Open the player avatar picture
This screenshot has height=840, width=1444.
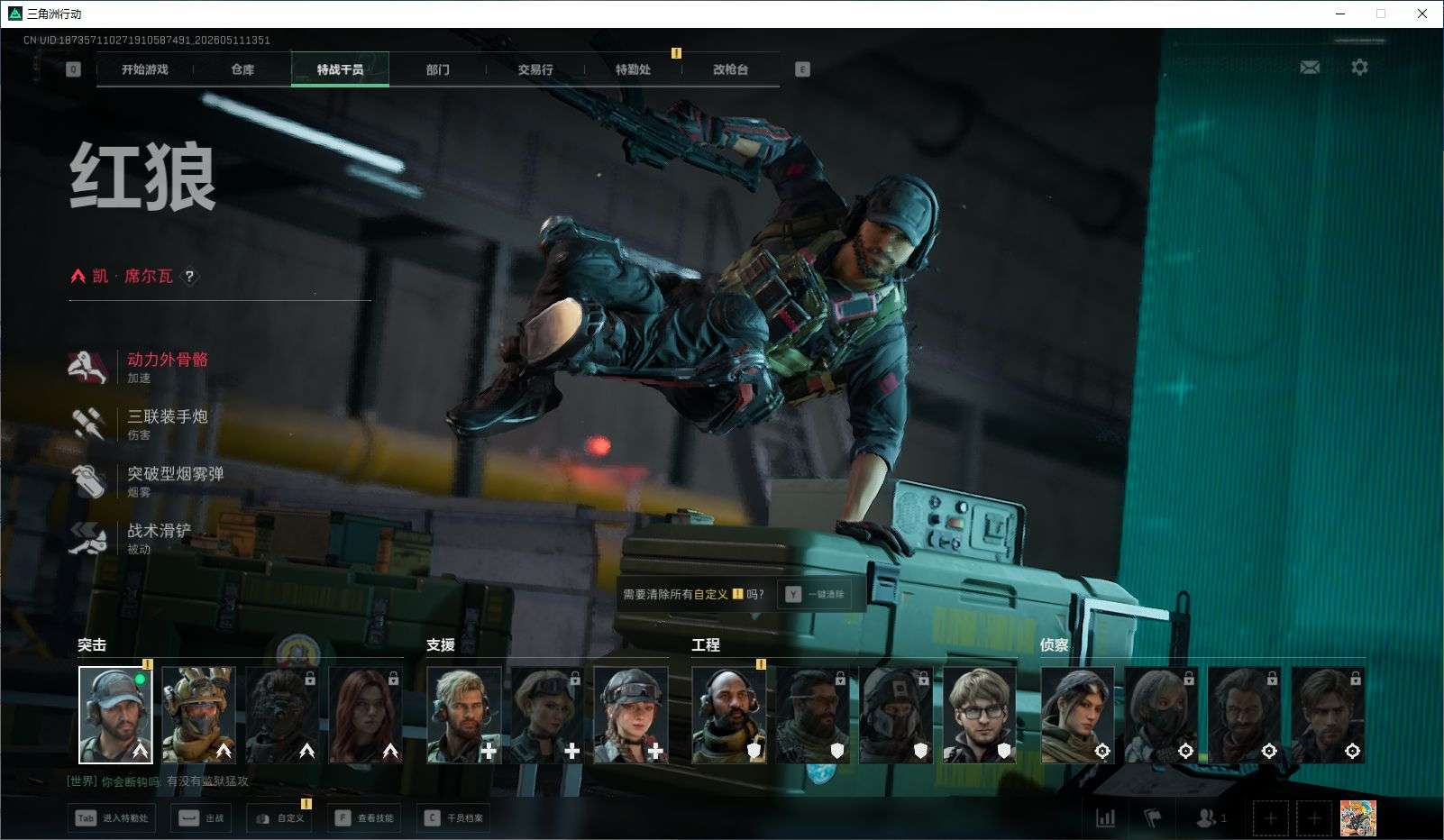(x=1357, y=818)
